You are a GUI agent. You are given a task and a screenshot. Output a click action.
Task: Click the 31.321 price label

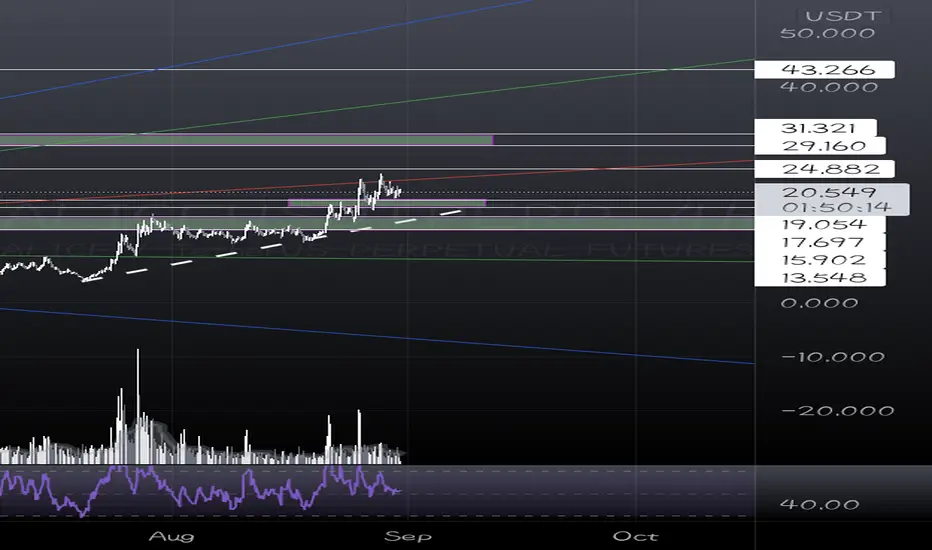click(x=816, y=128)
